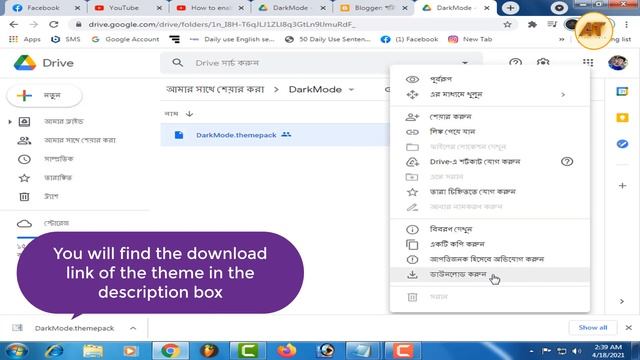Image resolution: width=640 pixels, height=360 pixels.
Task: Open the Chrome extensions puzzle icon
Action: (x=532, y=24)
